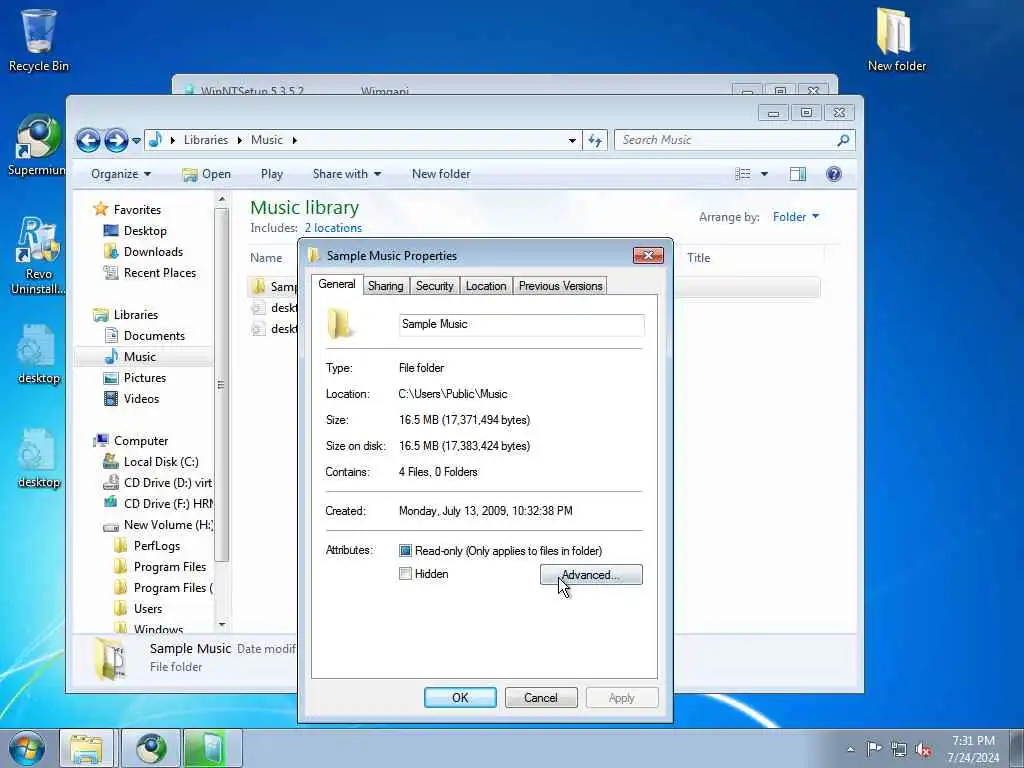Image resolution: width=1024 pixels, height=768 pixels.
Task: Go forward in the Explorer window
Action: pos(116,140)
